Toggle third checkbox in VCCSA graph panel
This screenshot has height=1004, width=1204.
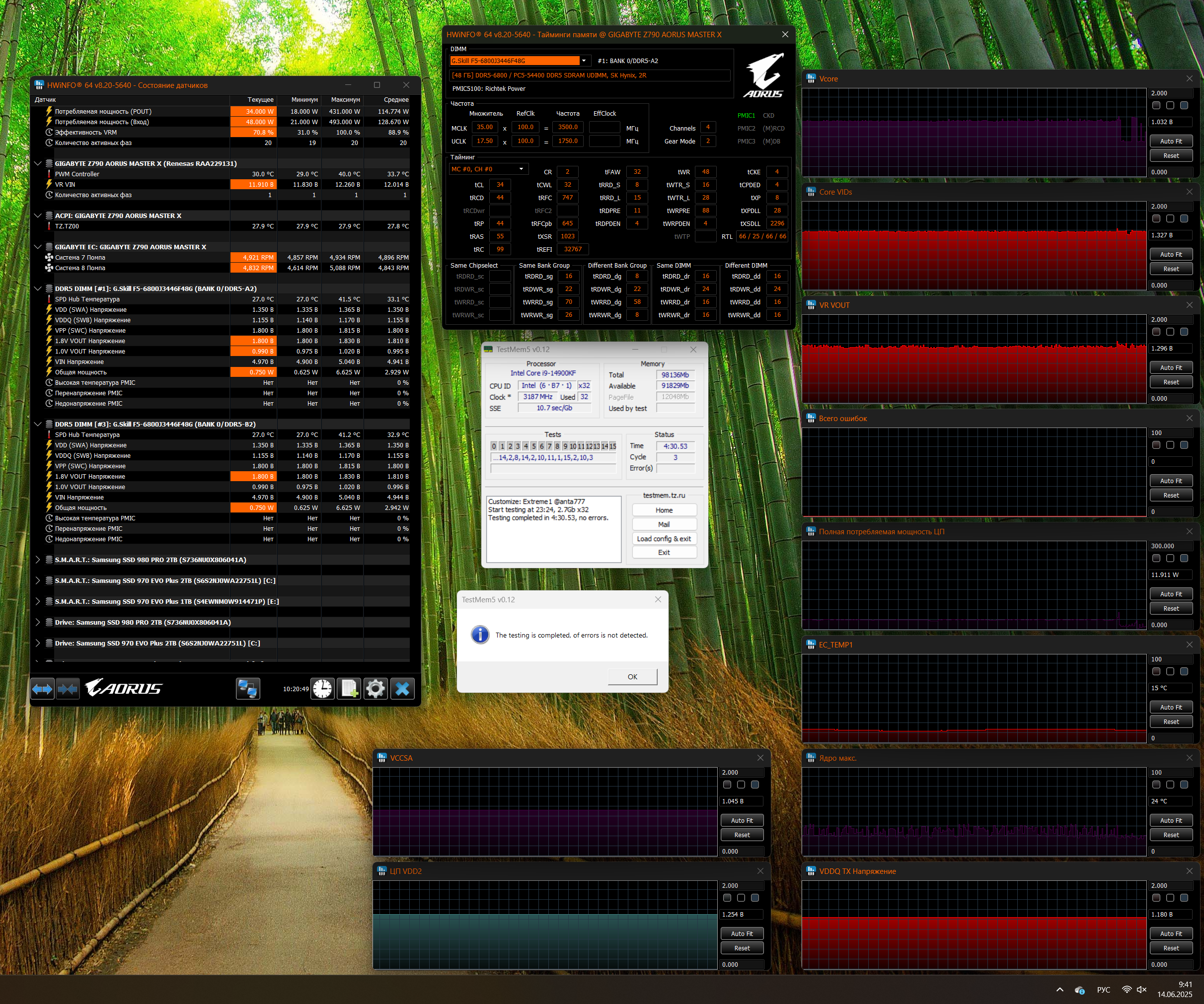pos(755,785)
